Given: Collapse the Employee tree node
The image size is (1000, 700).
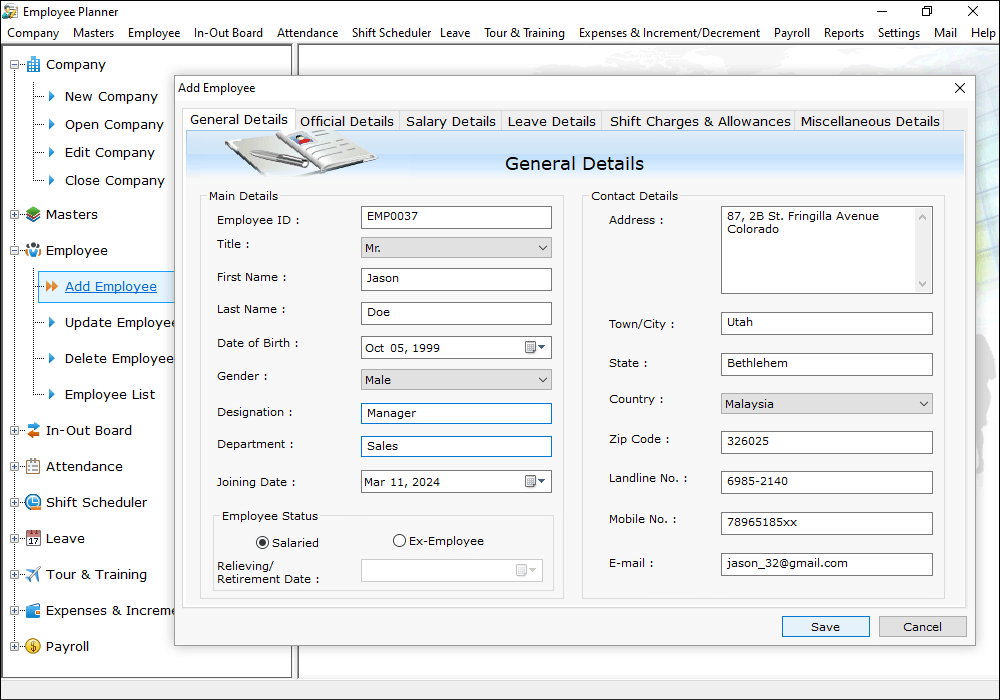Looking at the screenshot, I should point(14,251).
